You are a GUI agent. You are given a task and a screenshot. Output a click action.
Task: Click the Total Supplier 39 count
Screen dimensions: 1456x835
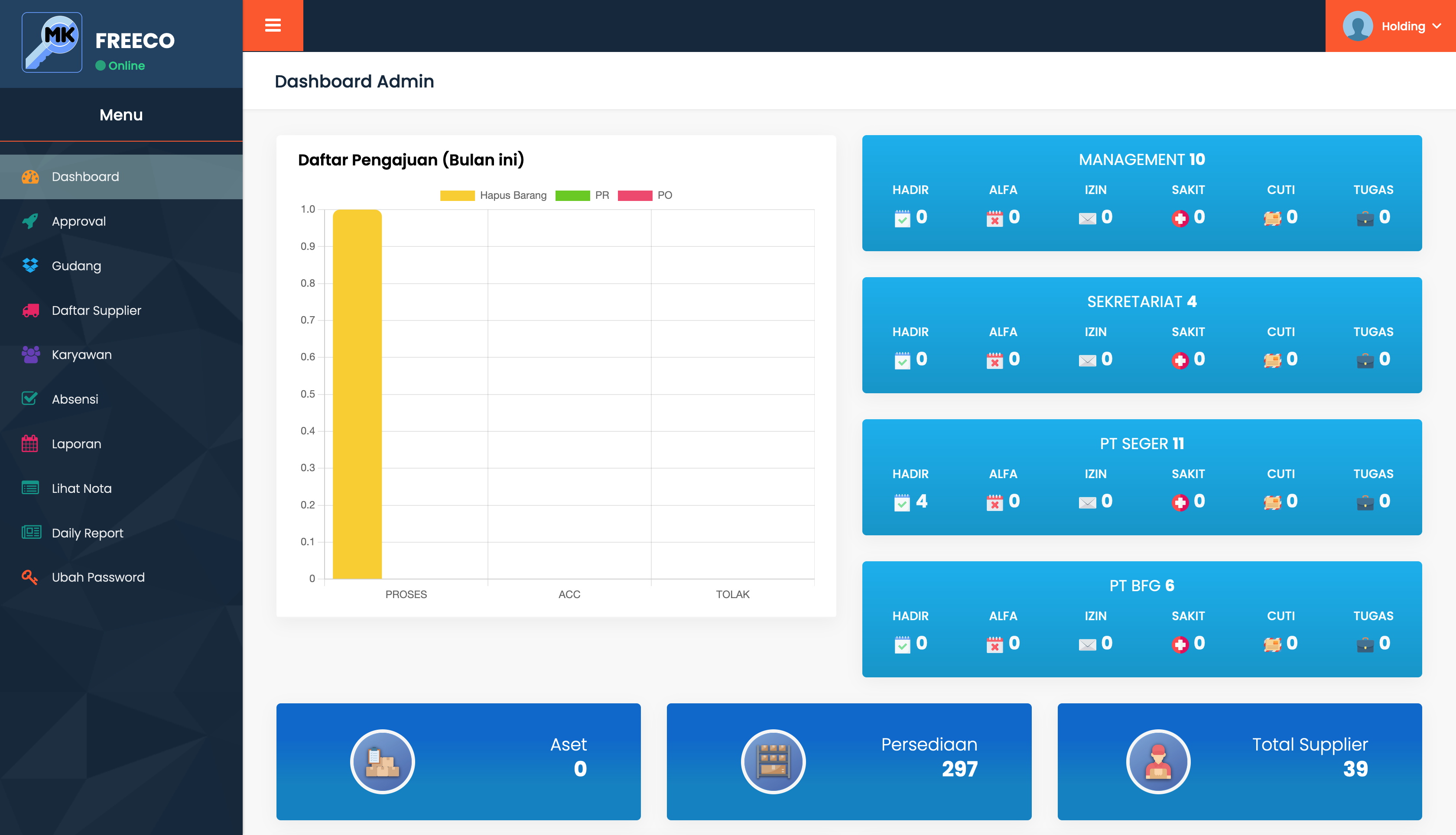[1355, 769]
